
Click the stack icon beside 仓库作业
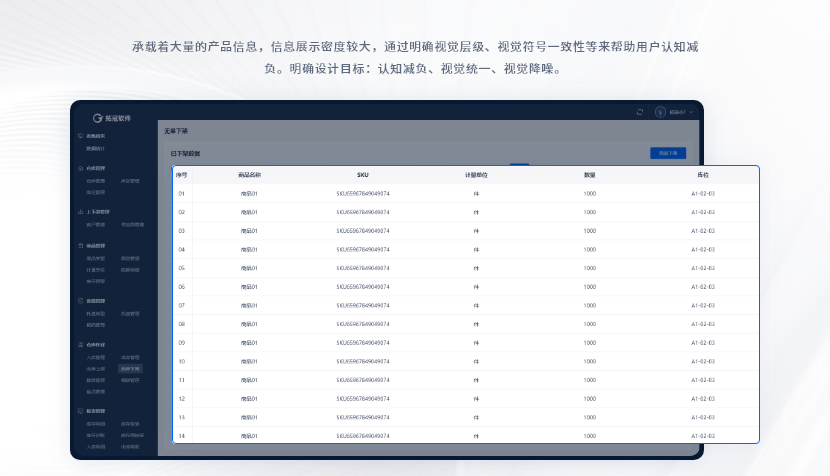[x=80, y=345]
